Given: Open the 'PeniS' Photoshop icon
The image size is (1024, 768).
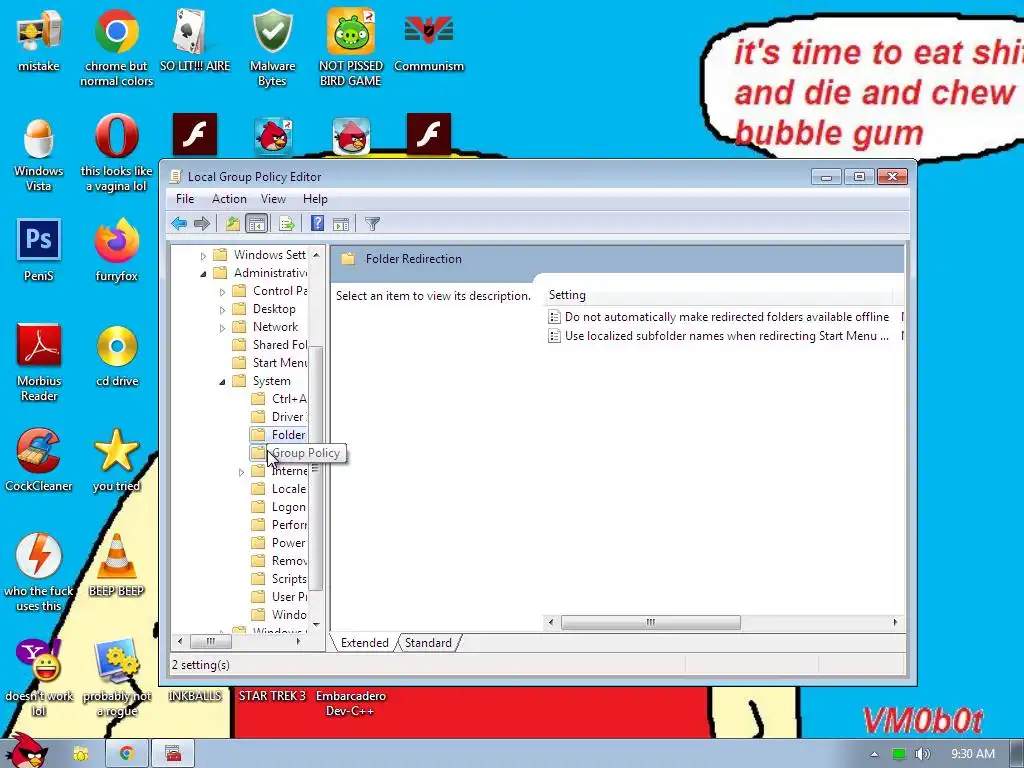Looking at the screenshot, I should click(39, 251).
